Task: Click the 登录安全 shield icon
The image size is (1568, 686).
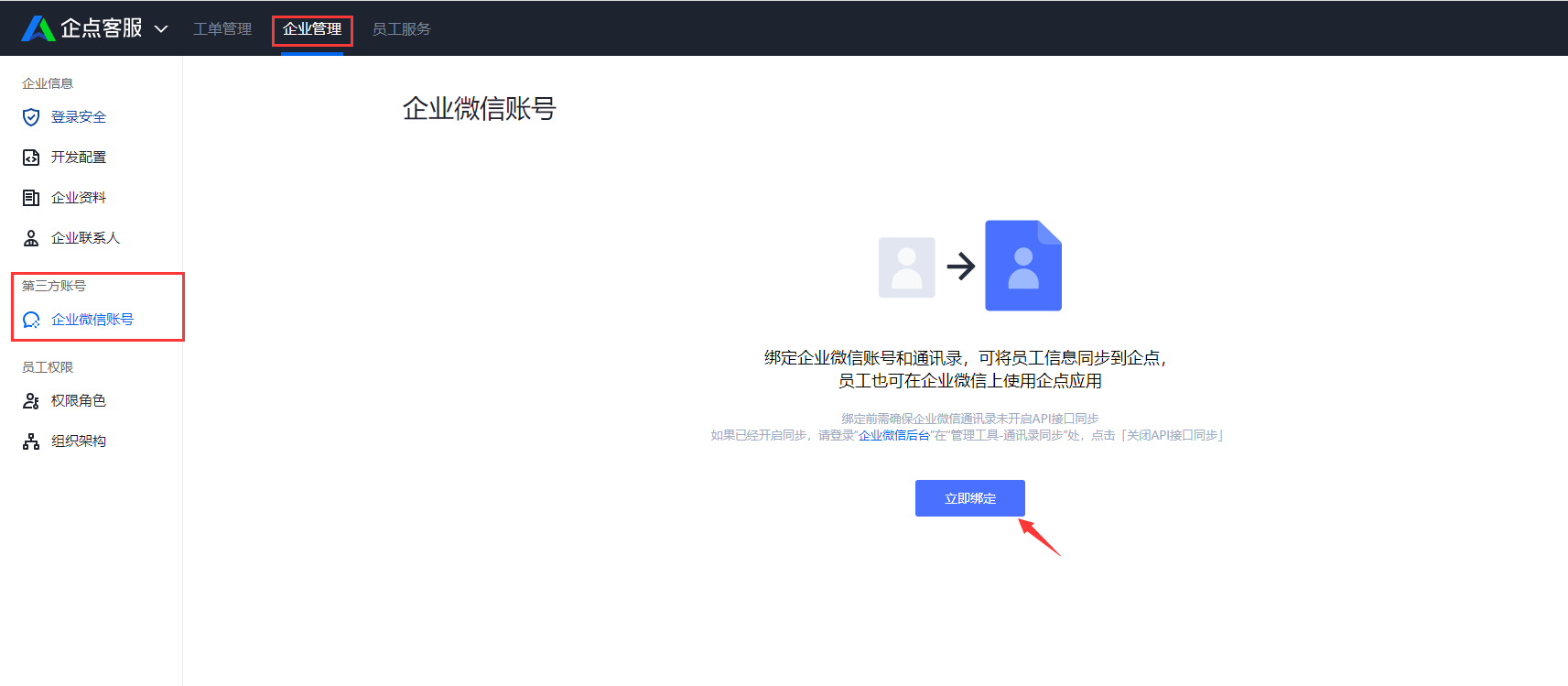Action: tap(31, 117)
